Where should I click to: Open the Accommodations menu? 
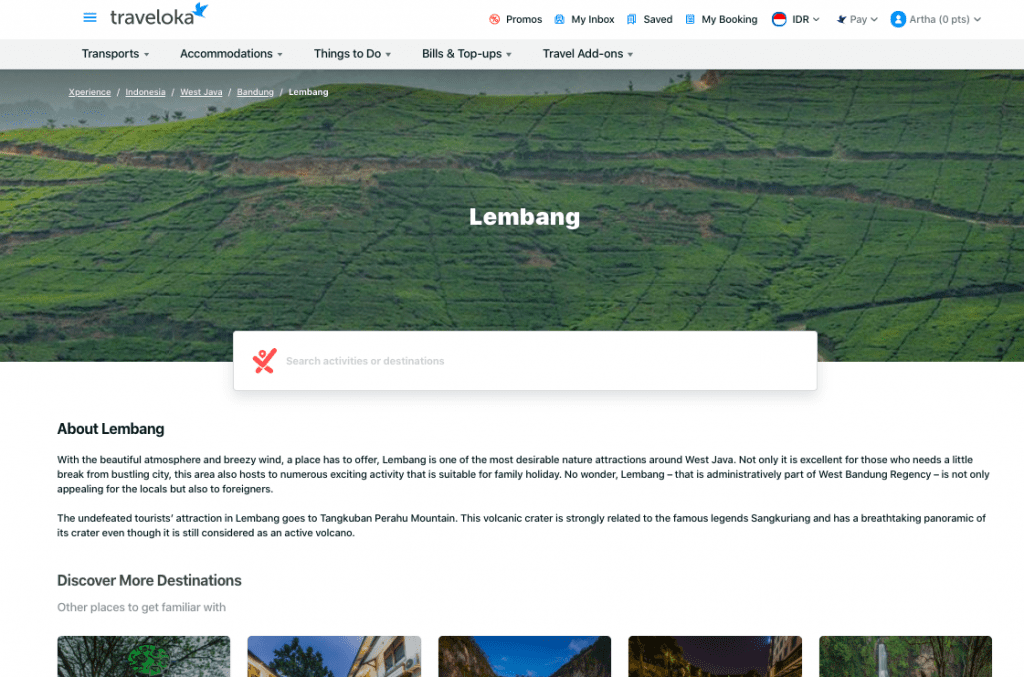pyautogui.click(x=231, y=54)
